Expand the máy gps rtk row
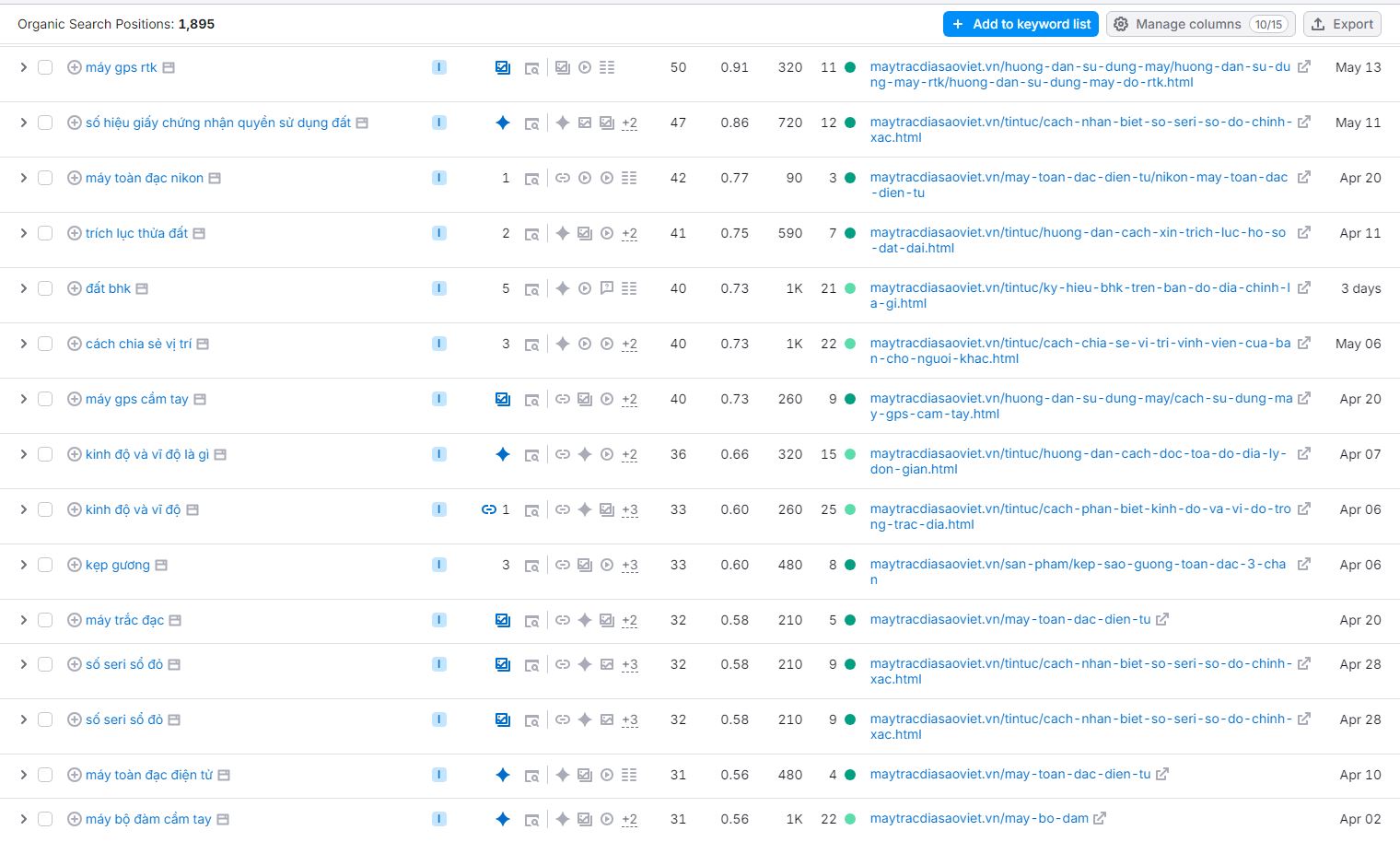This screenshot has height=842, width=1400. 23,67
